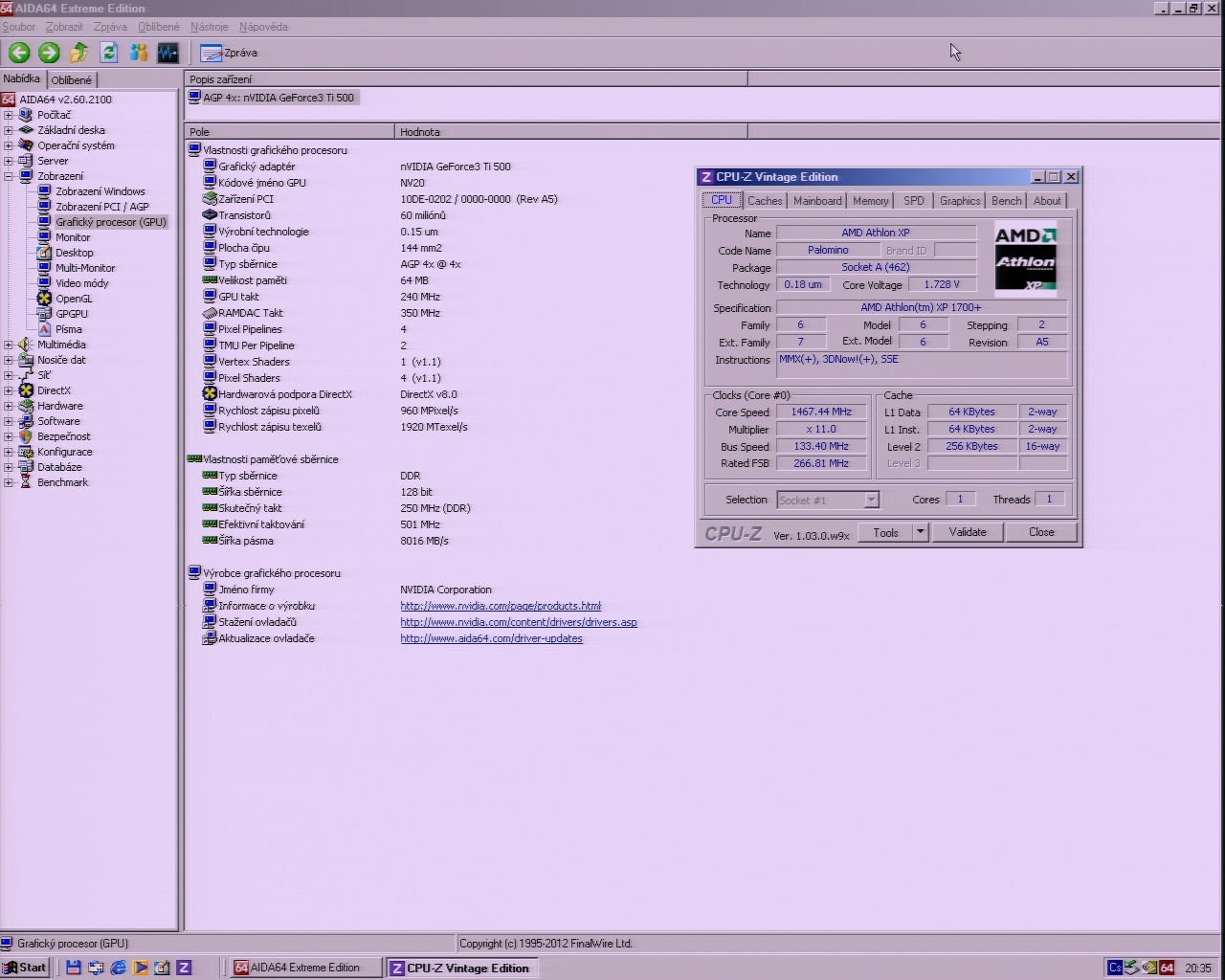1225x980 pixels.
Task: Select Monitor in the tree
Action: pyautogui.click(x=73, y=237)
